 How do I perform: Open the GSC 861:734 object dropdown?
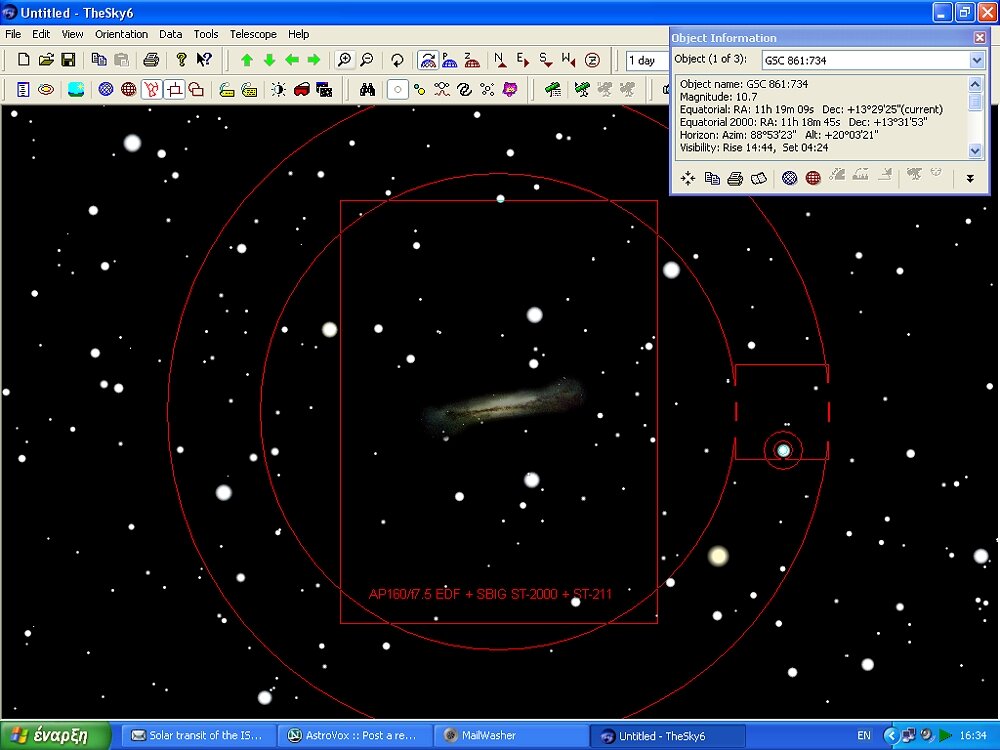coord(976,59)
